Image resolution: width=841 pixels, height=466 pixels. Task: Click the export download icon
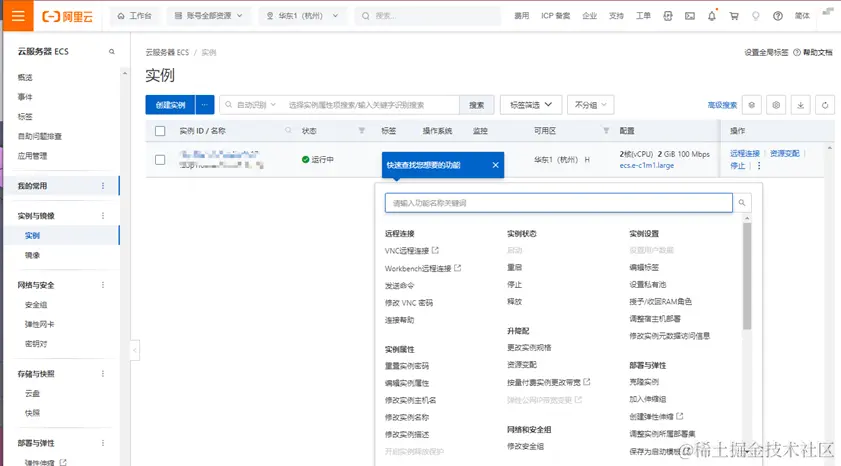click(800, 105)
